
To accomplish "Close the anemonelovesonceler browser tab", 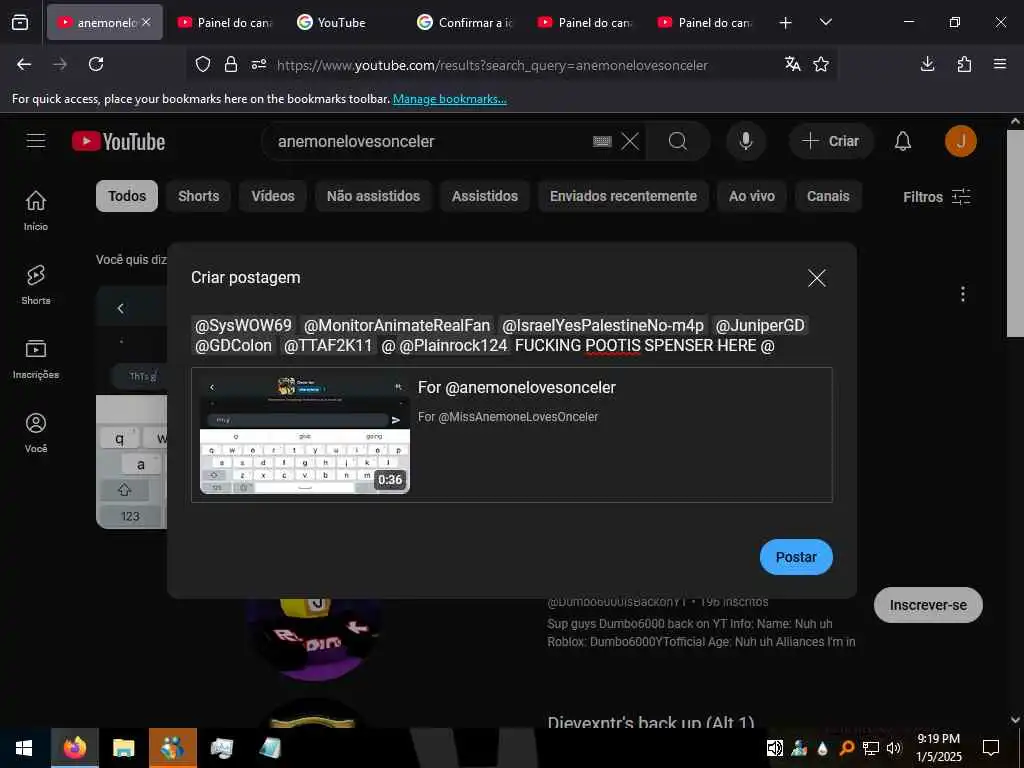I will tap(146, 22).
